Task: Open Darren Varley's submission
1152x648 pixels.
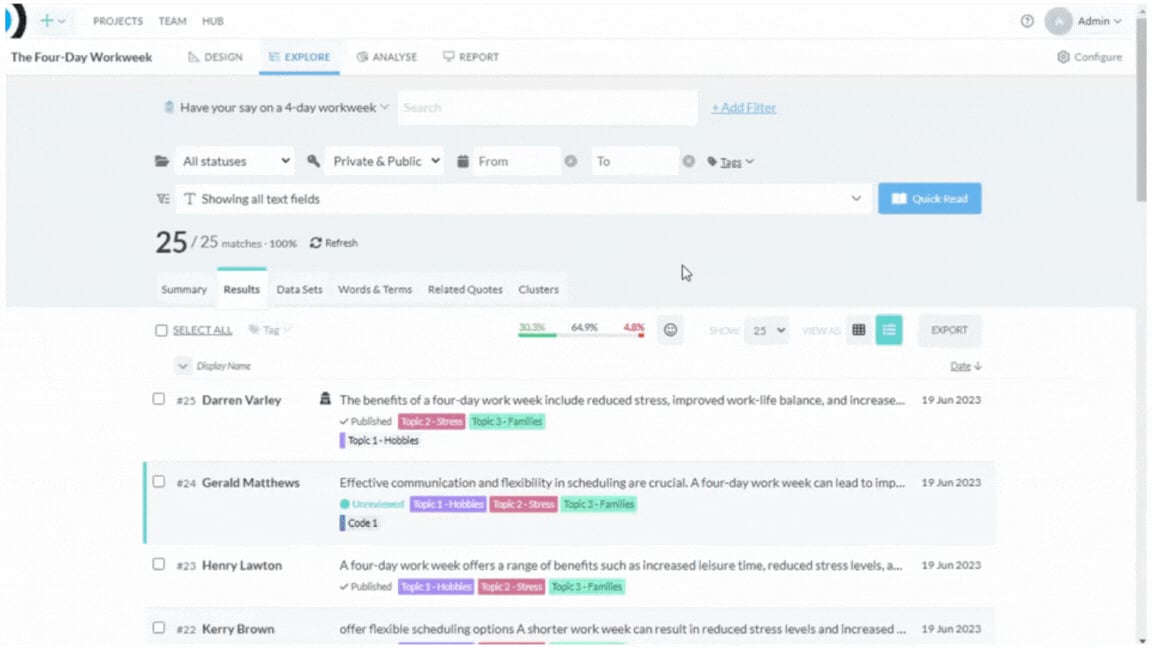Action: click(622, 400)
